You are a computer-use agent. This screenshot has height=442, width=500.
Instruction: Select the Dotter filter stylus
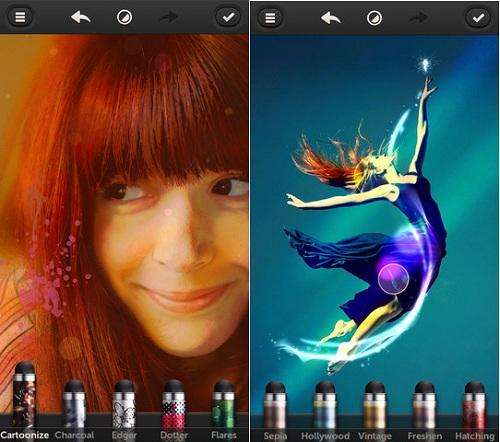pyautogui.click(x=174, y=404)
